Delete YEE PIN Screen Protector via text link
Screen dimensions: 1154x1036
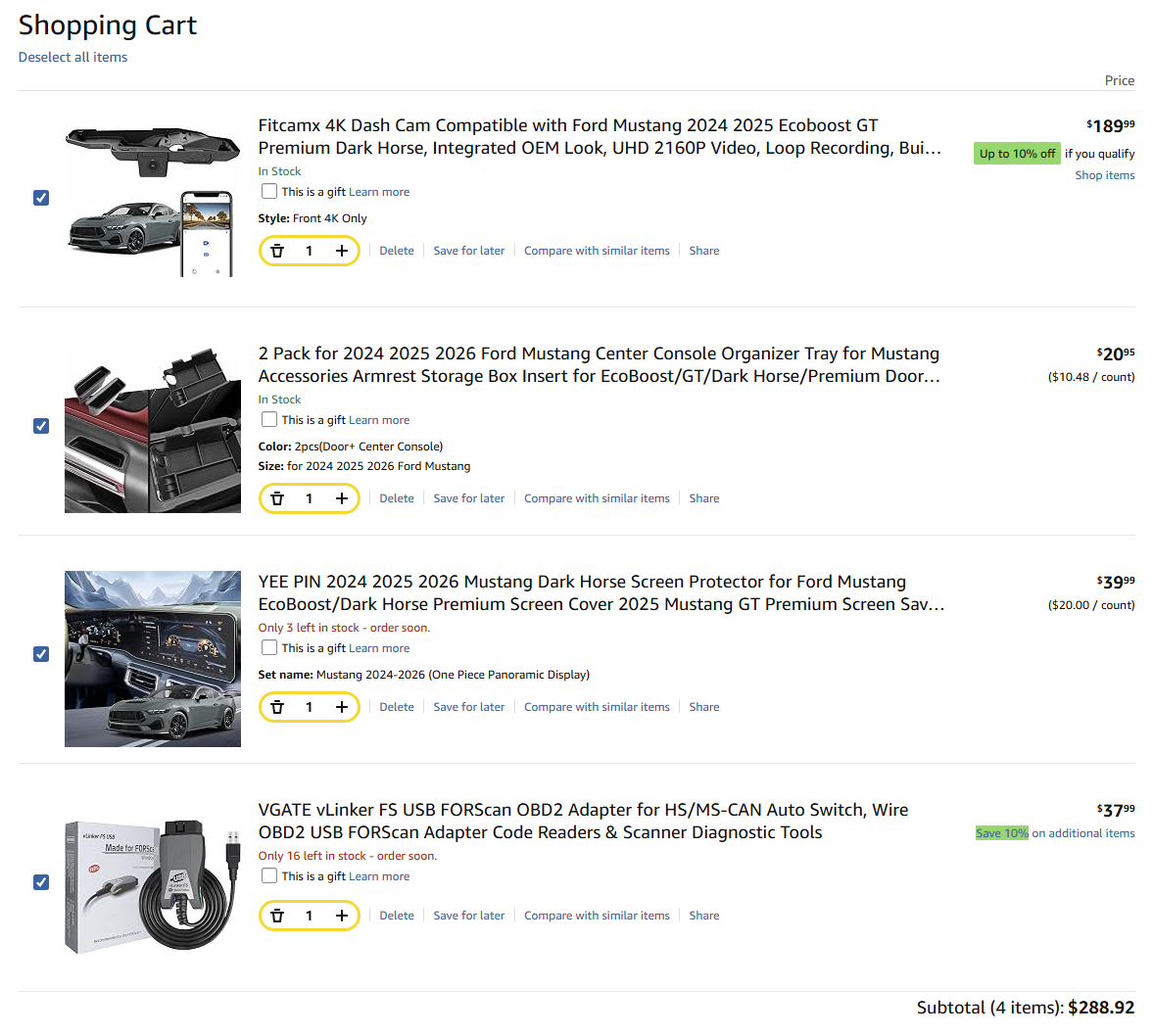click(x=397, y=707)
